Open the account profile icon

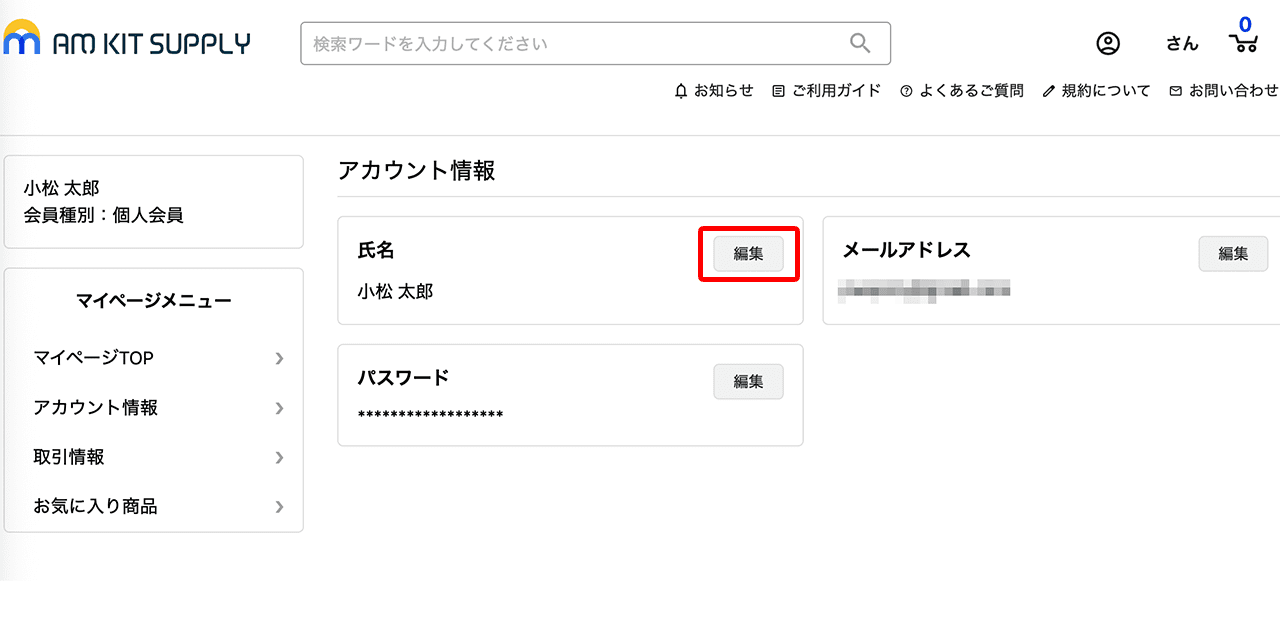click(1108, 43)
